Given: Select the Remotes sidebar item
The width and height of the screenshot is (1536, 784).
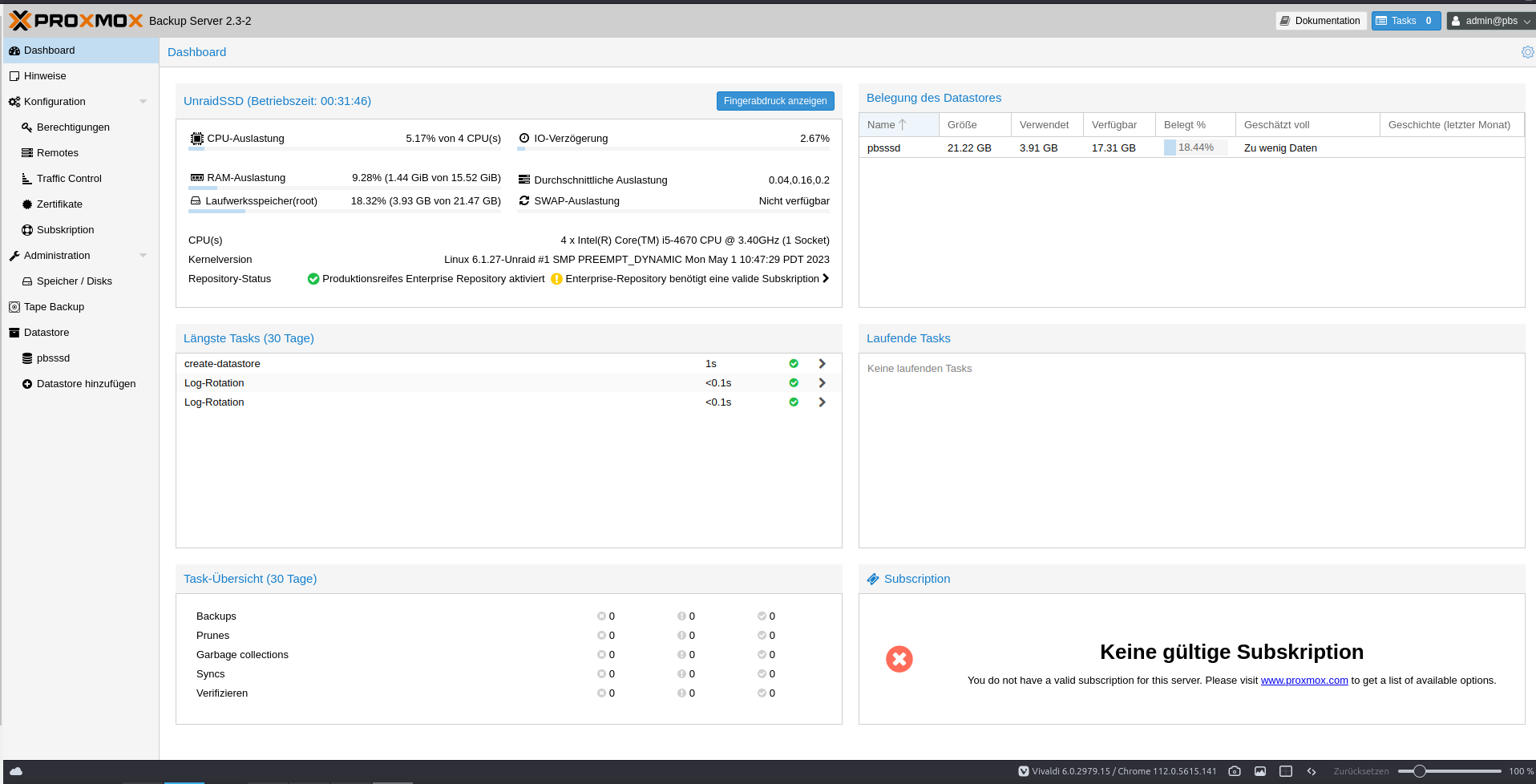Looking at the screenshot, I should (80, 153).
